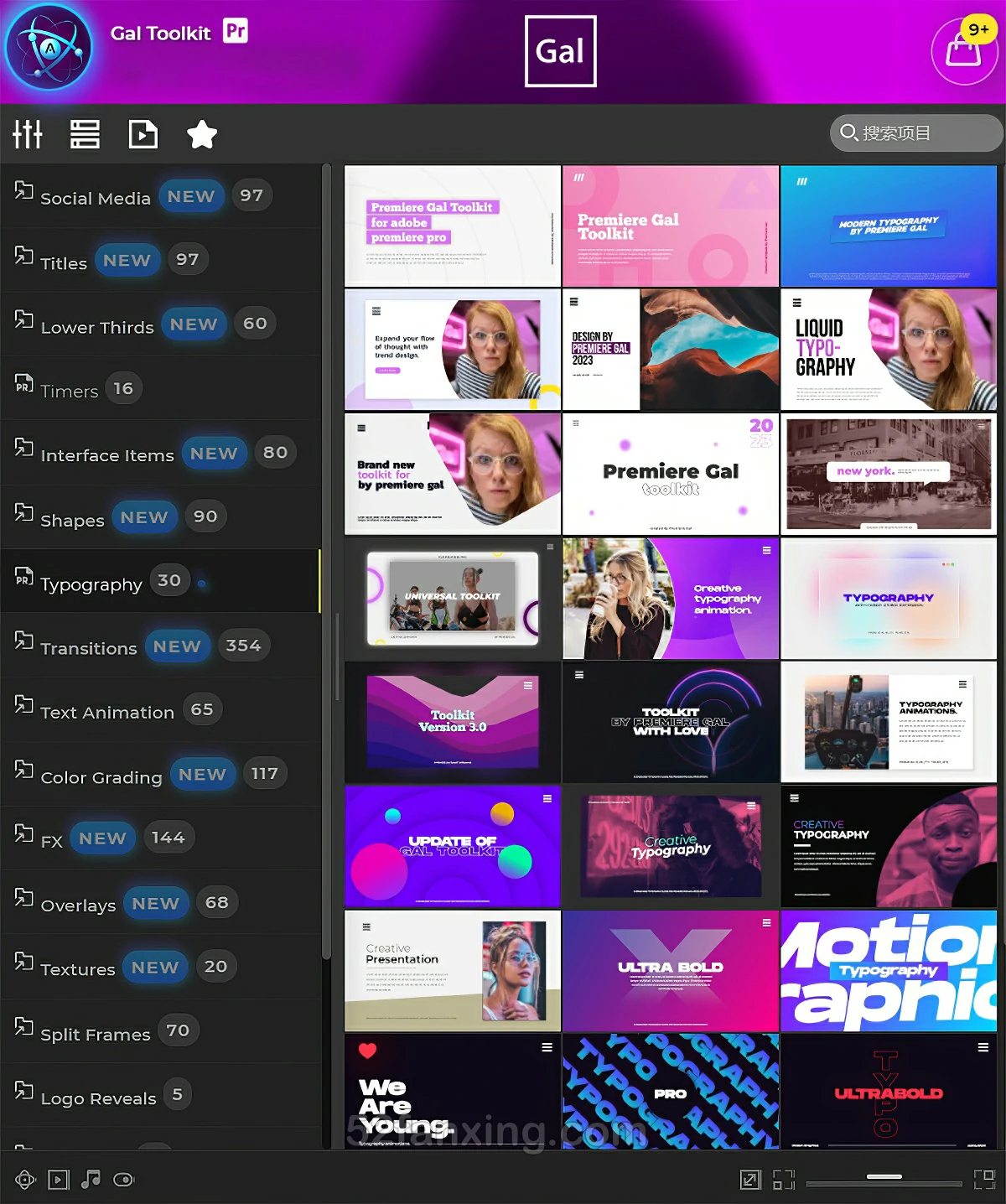This screenshot has width=1006, height=1204.
Task: Click the folder icon next to Split Frames
Action: pos(23,1026)
